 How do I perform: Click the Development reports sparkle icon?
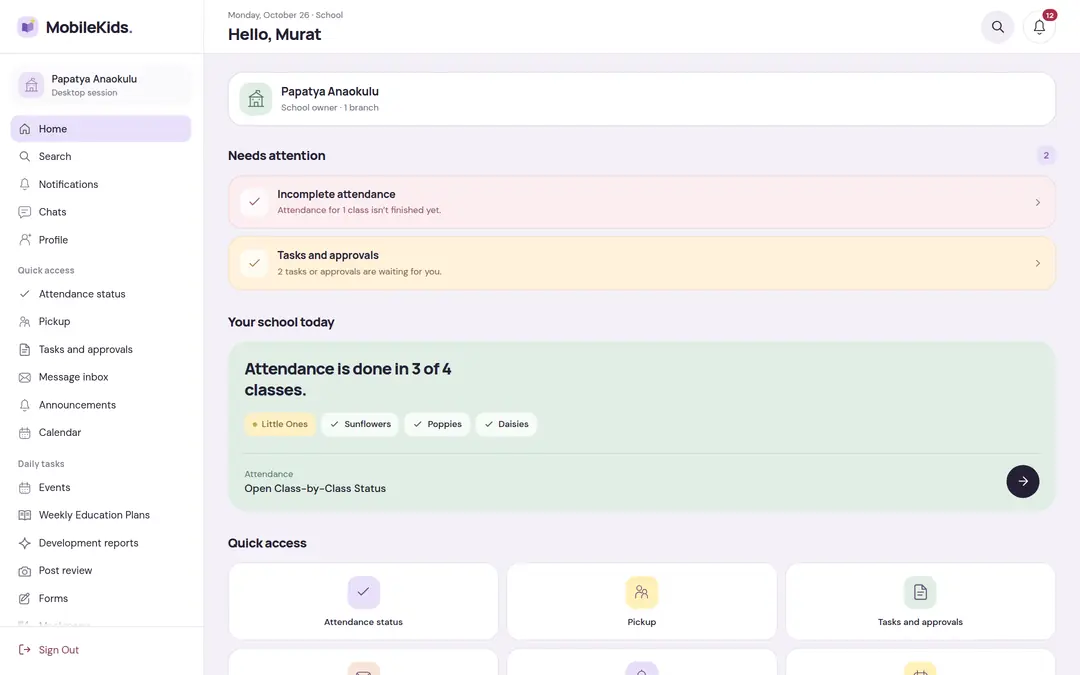(x=25, y=543)
